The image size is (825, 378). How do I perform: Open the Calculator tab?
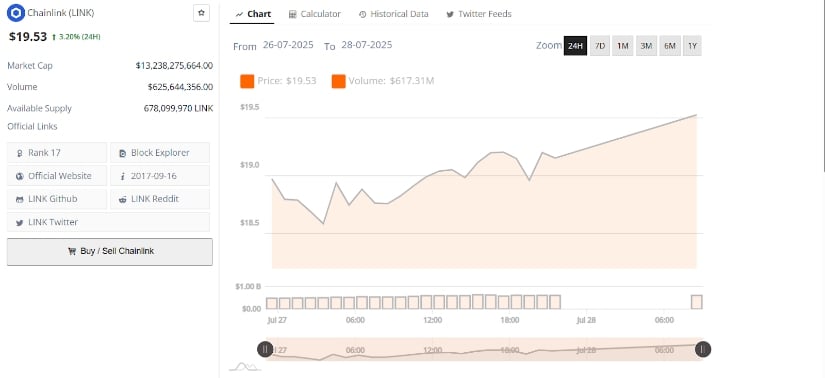click(315, 14)
